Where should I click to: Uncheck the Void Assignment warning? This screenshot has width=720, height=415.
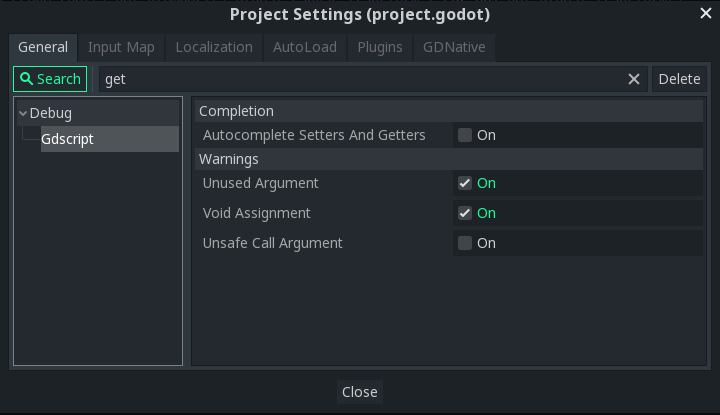(465, 213)
